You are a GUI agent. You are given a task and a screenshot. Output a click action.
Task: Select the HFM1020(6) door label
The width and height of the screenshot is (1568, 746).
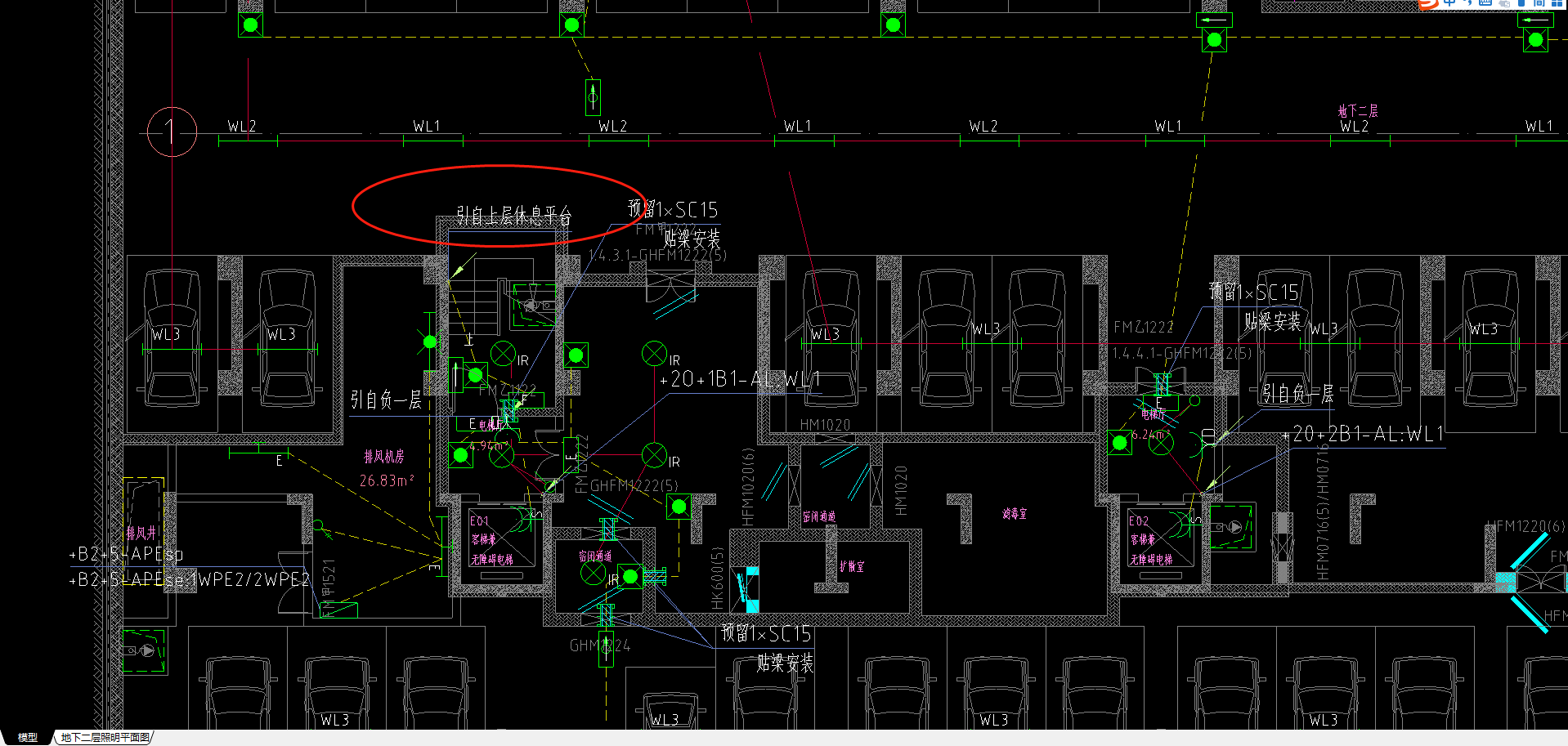point(747,487)
